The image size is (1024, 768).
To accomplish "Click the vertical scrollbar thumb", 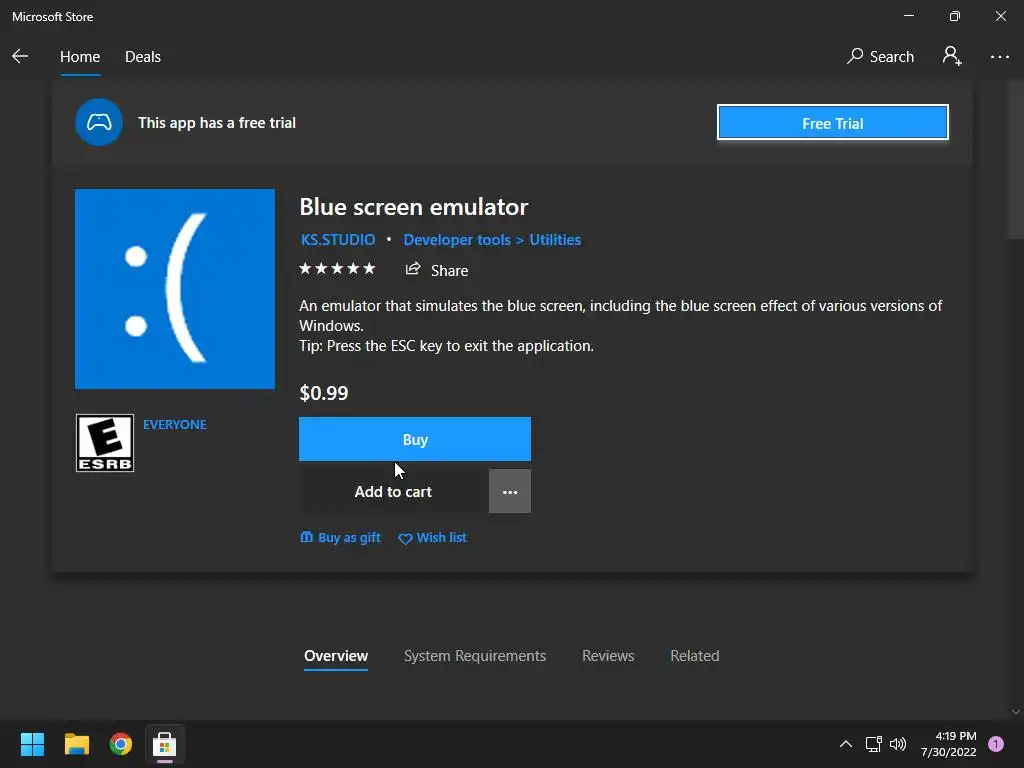I will point(1016,160).
